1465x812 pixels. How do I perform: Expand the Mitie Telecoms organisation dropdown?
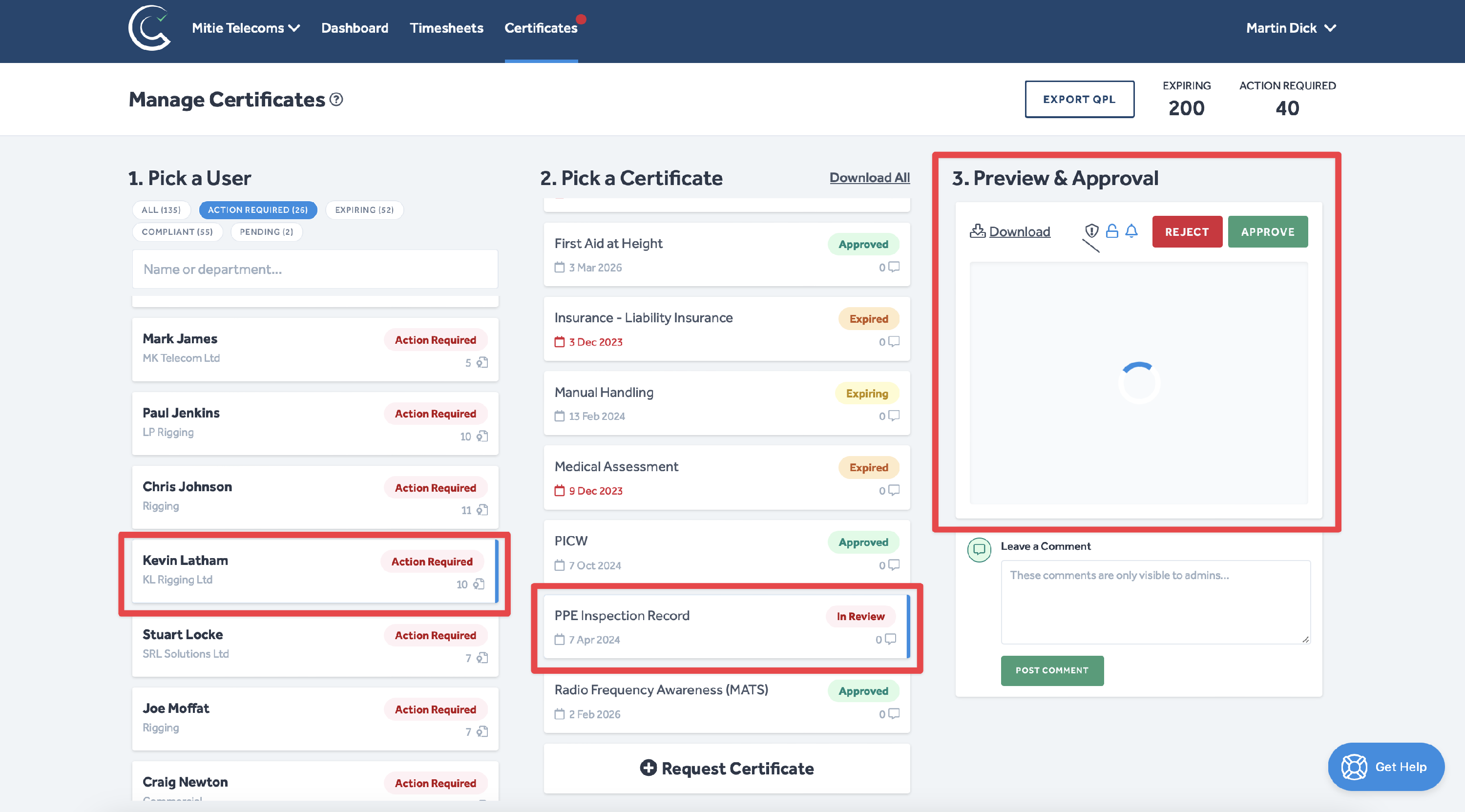[246, 28]
